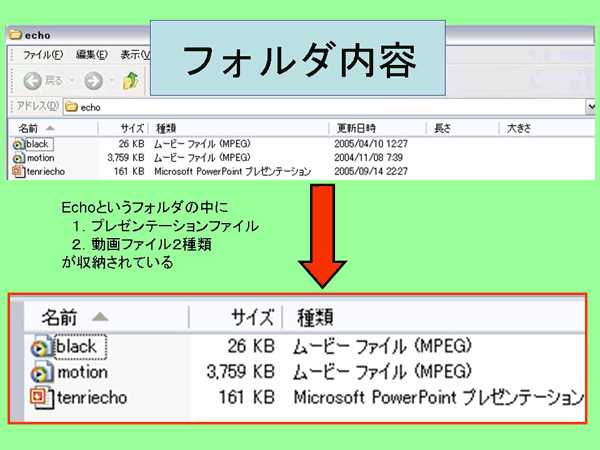The height and width of the screenshot is (450, 600).
Task: Select the tenriecho PowerPoint icon in the small upper list
Action: point(19,171)
